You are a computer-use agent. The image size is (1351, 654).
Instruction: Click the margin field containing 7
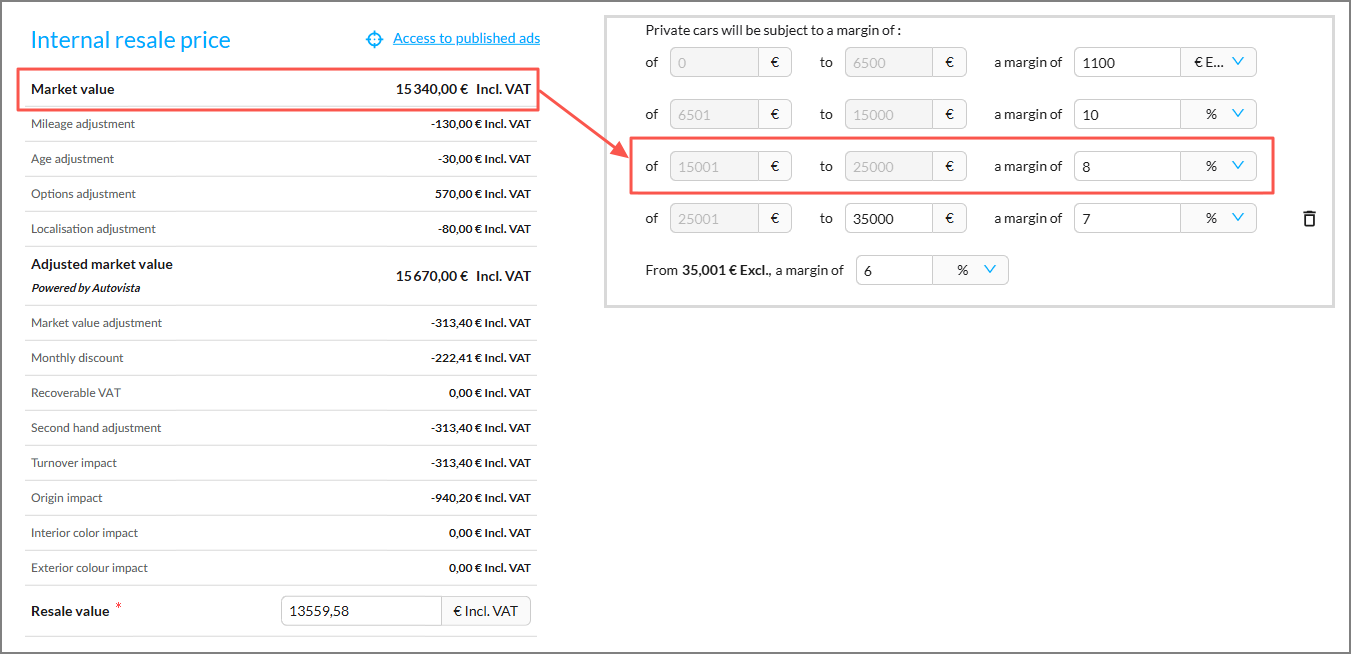[x=1127, y=218]
